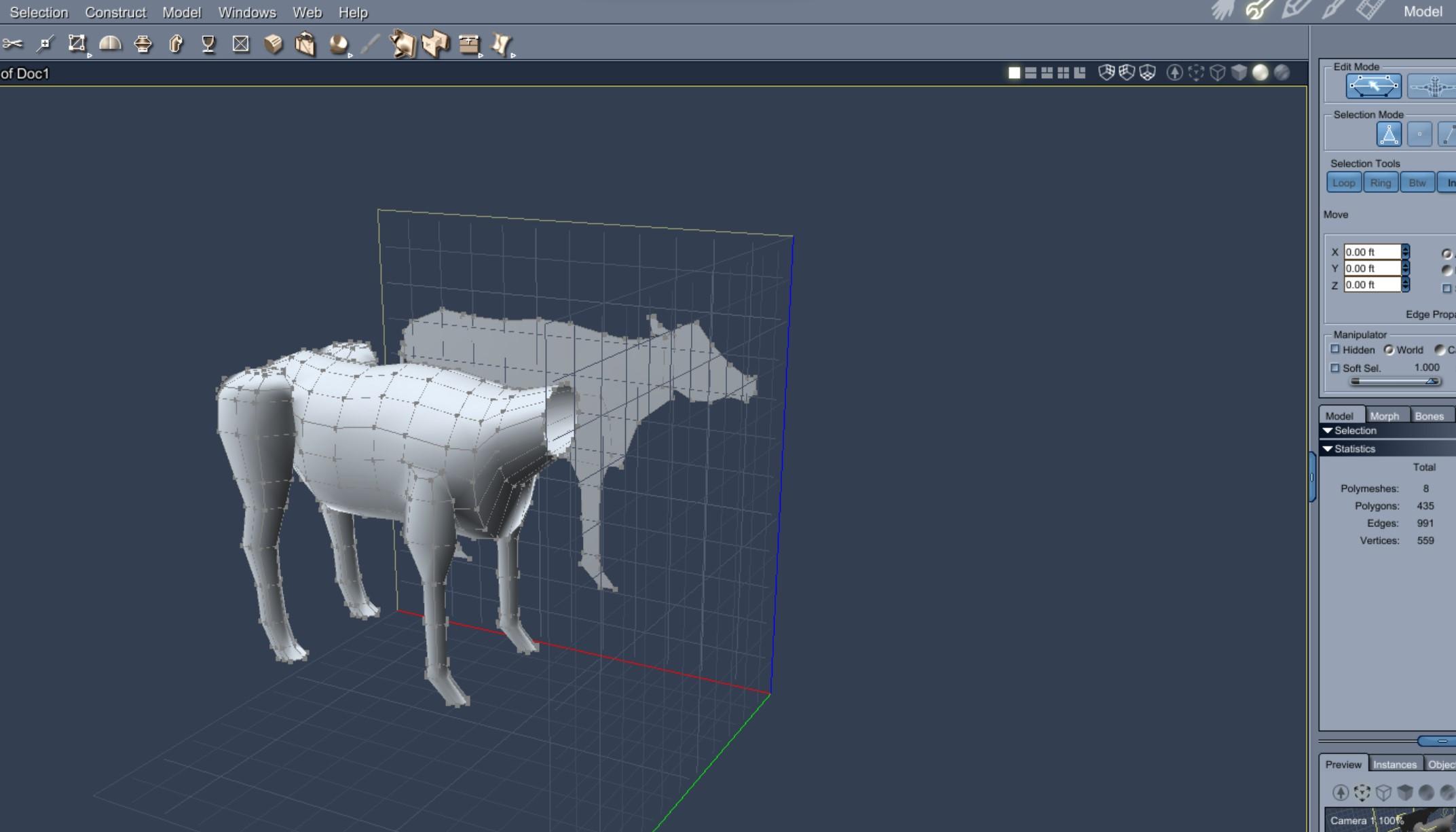
Task: Select the World manipulator radio button
Action: (x=1389, y=350)
